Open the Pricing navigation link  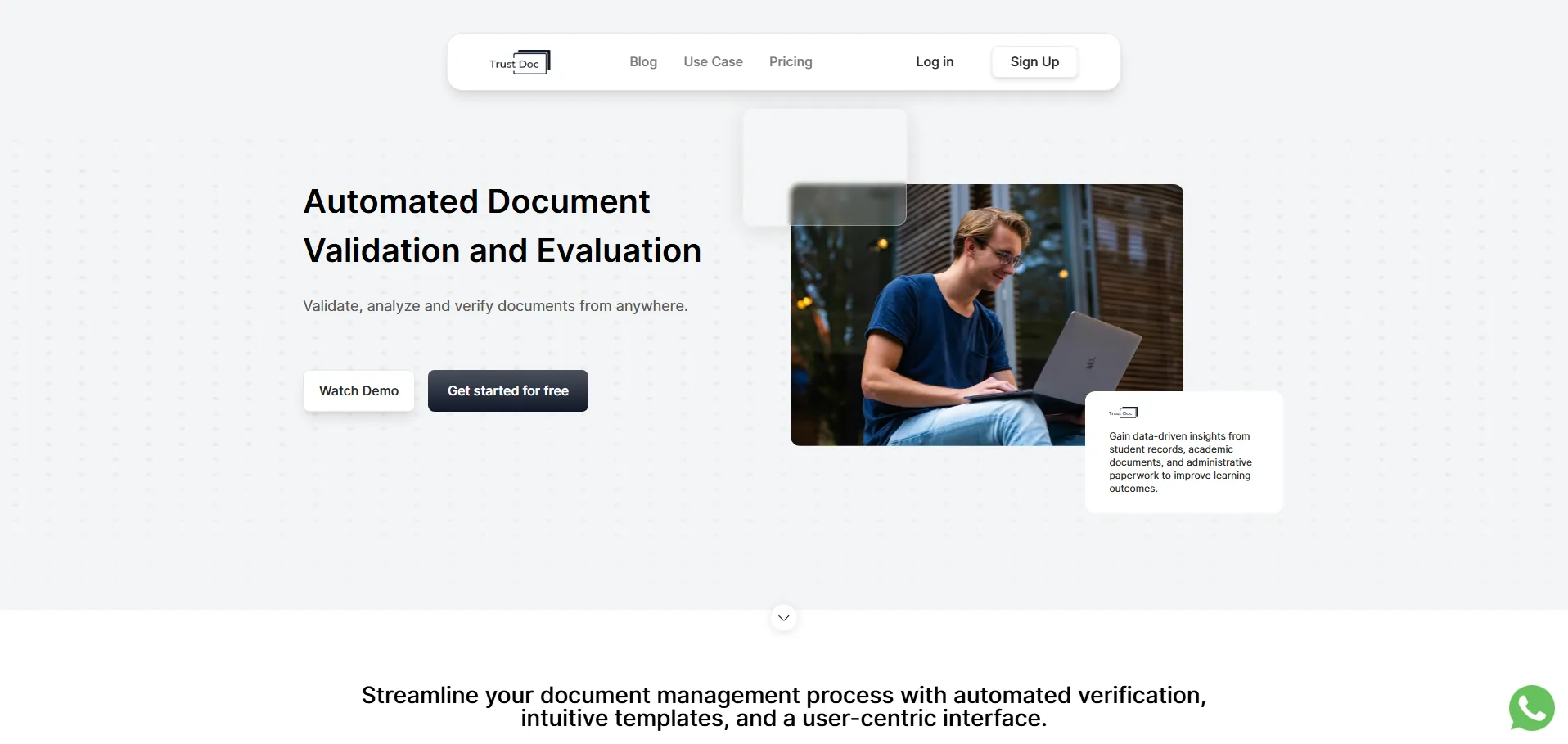[x=790, y=62]
